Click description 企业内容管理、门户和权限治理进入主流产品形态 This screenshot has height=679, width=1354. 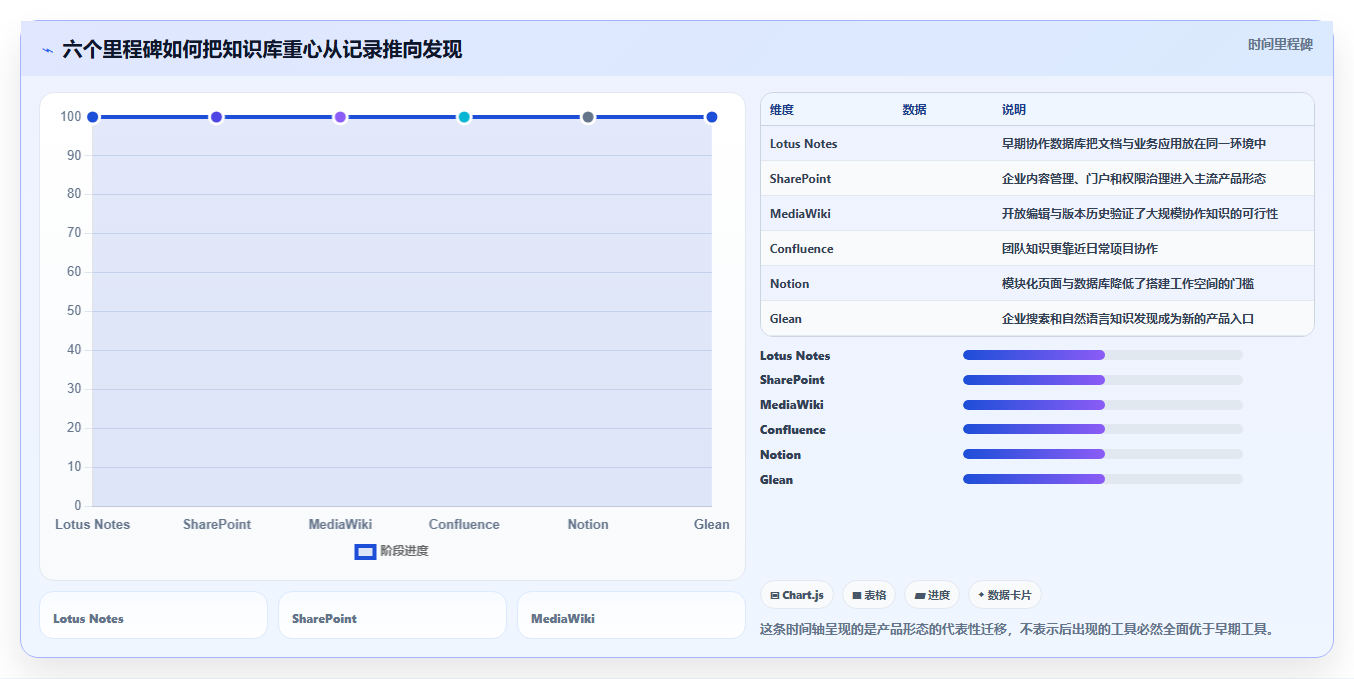(1134, 179)
